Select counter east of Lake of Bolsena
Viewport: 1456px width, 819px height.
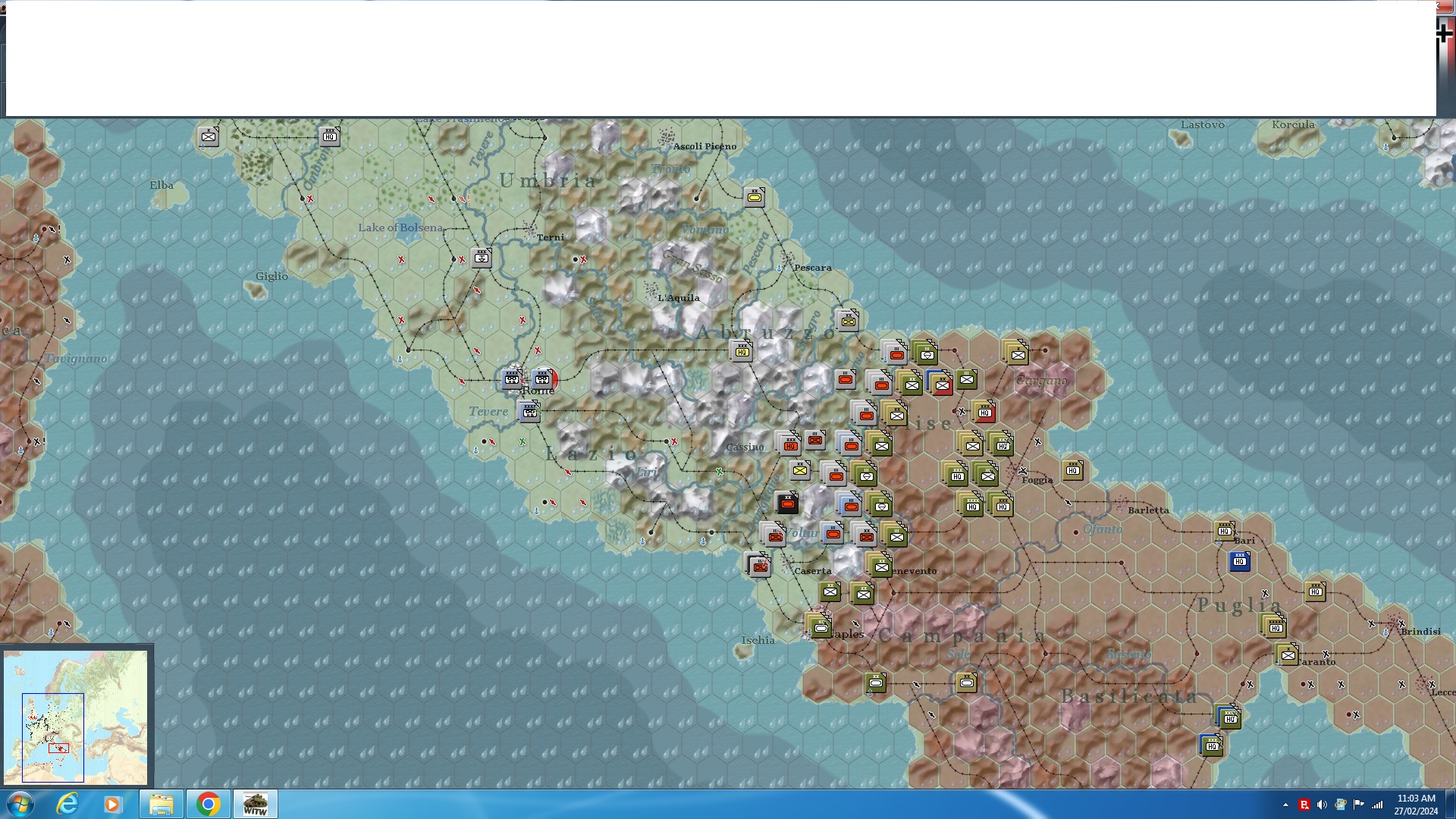[482, 258]
